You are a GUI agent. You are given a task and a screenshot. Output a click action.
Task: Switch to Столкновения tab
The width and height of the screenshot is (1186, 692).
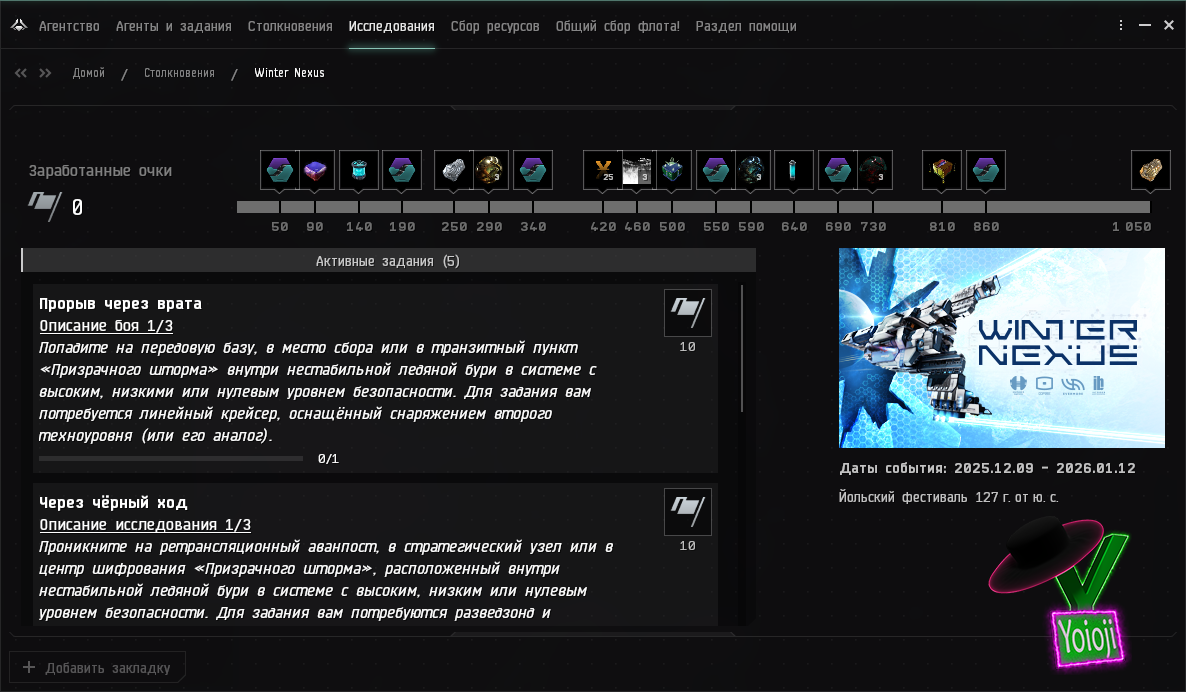click(x=290, y=26)
